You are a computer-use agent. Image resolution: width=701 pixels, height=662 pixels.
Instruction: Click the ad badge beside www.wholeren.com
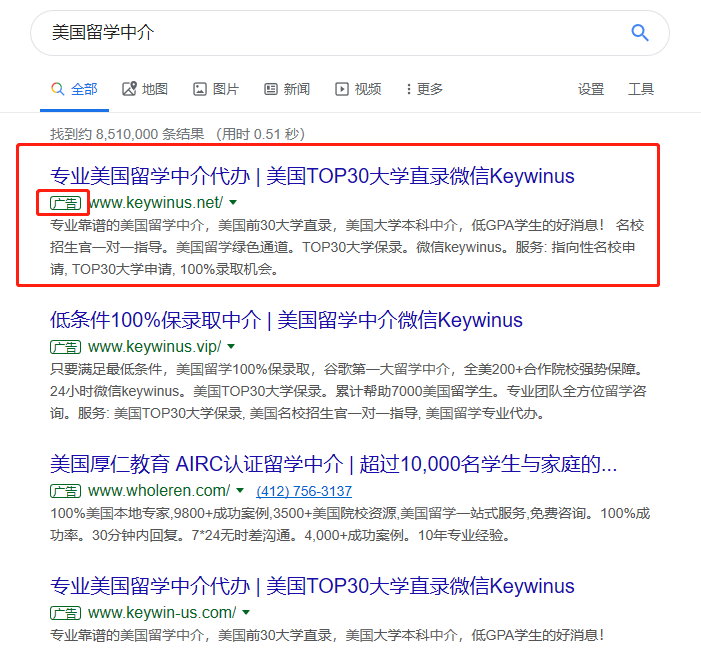[x=66, y=490]
